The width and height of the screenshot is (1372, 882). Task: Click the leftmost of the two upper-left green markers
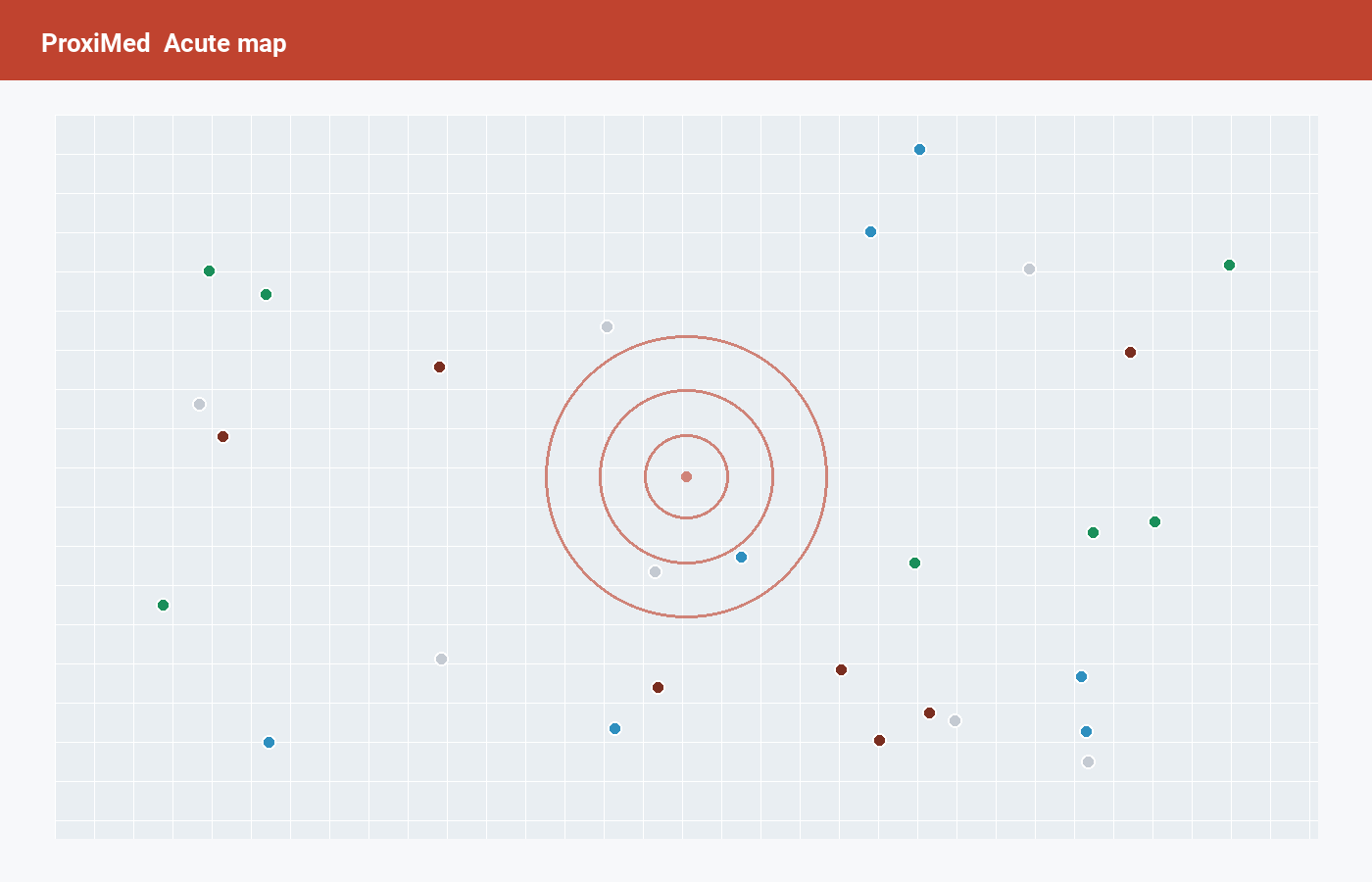point(209,270)
